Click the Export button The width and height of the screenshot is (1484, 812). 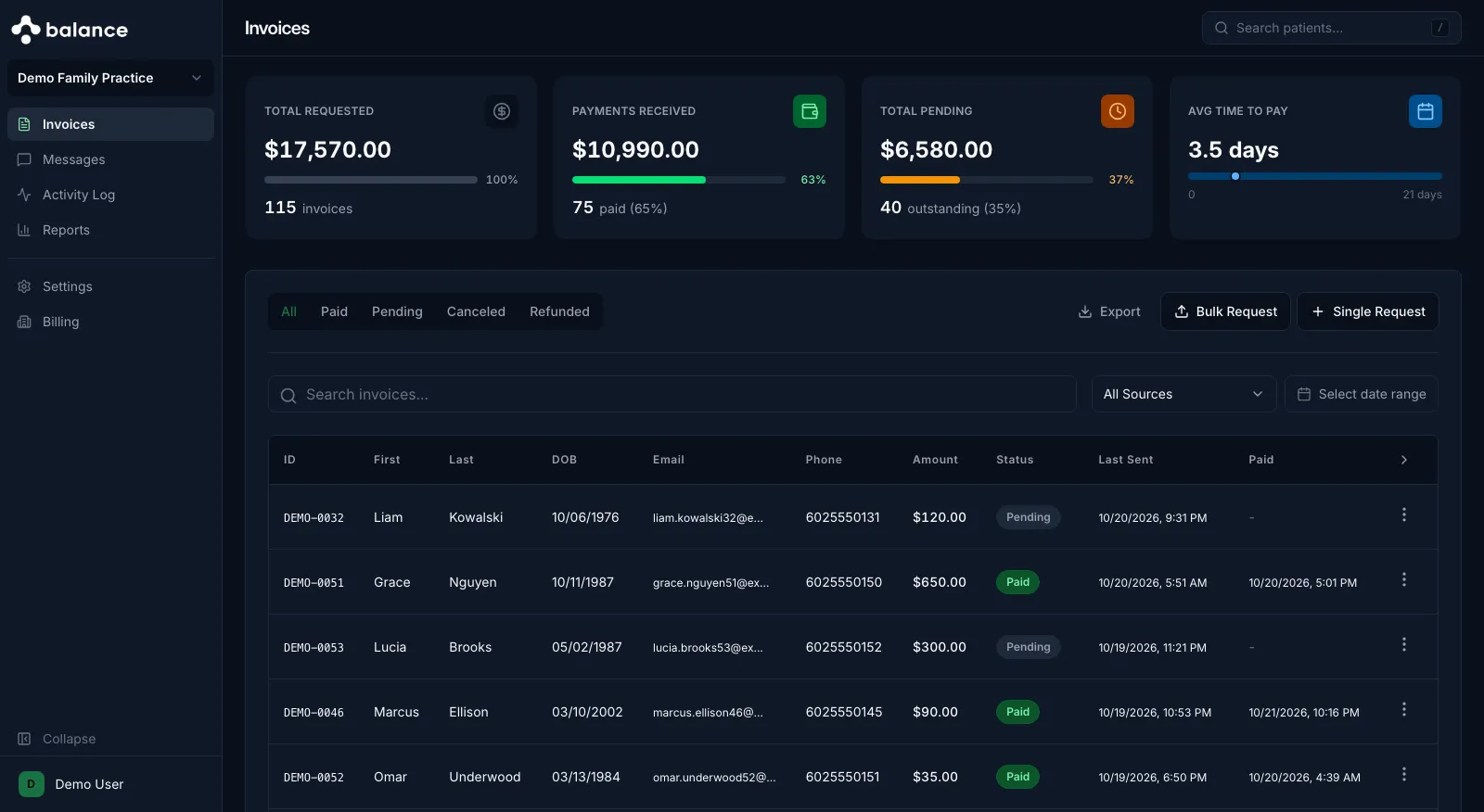(1109, 311)
